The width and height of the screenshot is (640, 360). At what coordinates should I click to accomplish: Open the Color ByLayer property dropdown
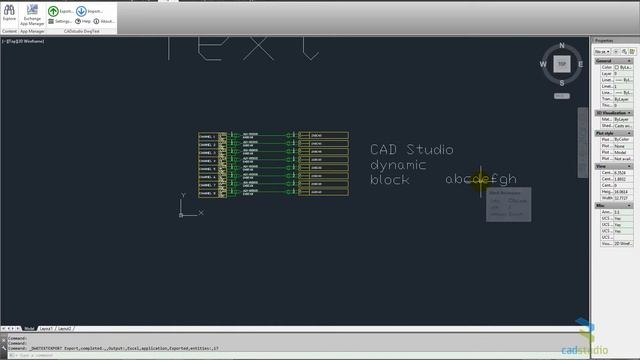(x=623, y=67)
